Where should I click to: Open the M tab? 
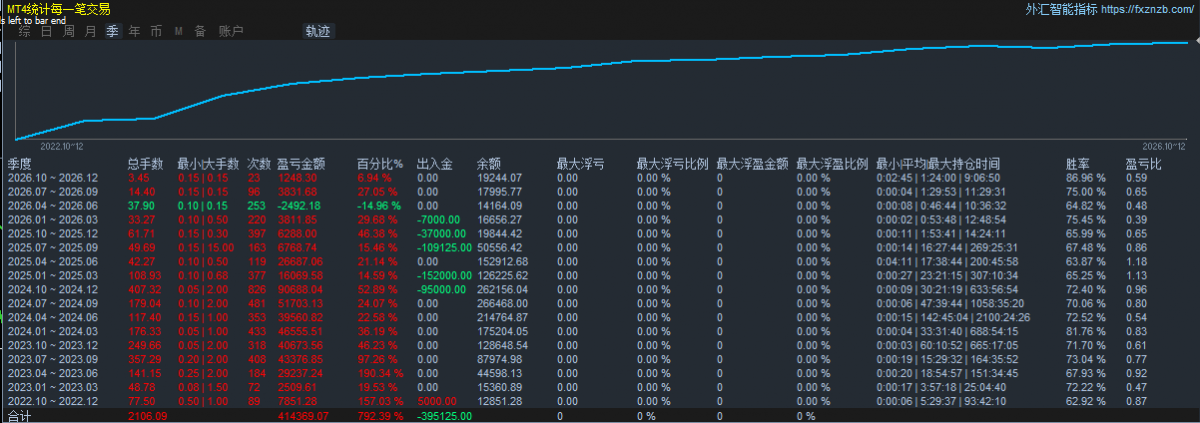tap(178, 31)
